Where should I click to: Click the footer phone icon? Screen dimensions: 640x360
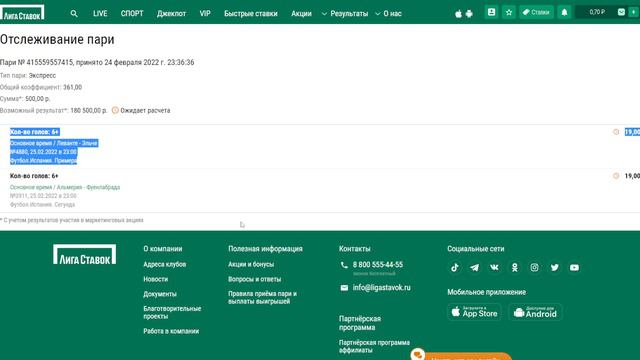pos(344,265)
